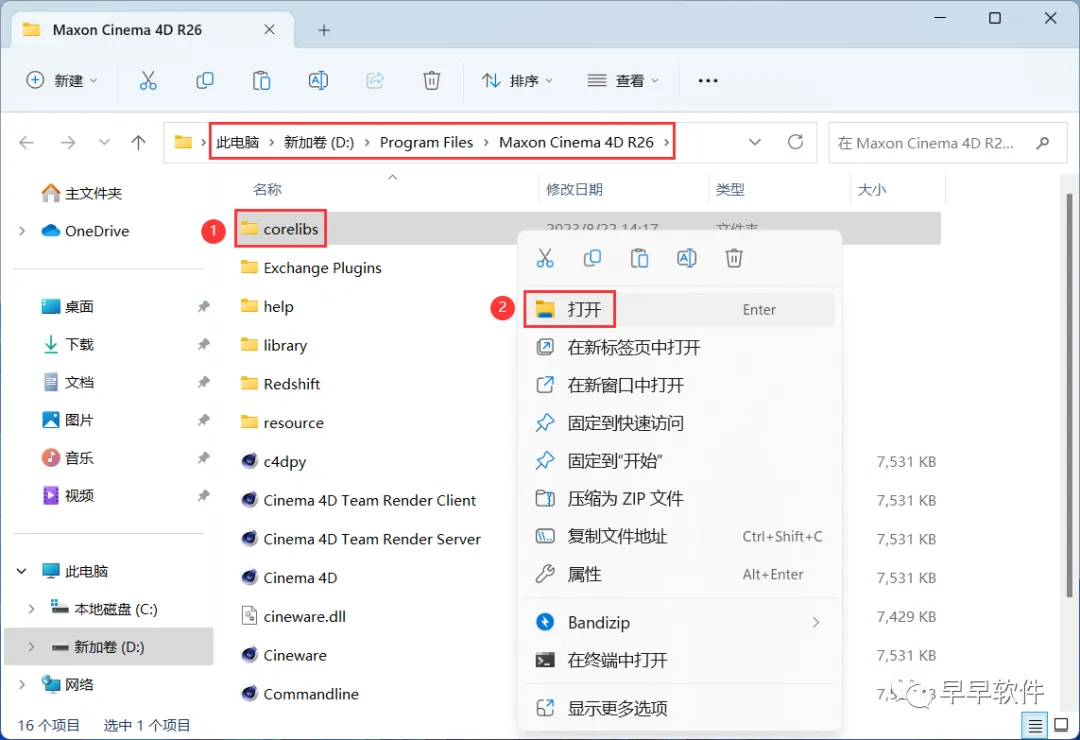Click 新加卷 (D:) in the address breadcrumb

pos(319,143)
